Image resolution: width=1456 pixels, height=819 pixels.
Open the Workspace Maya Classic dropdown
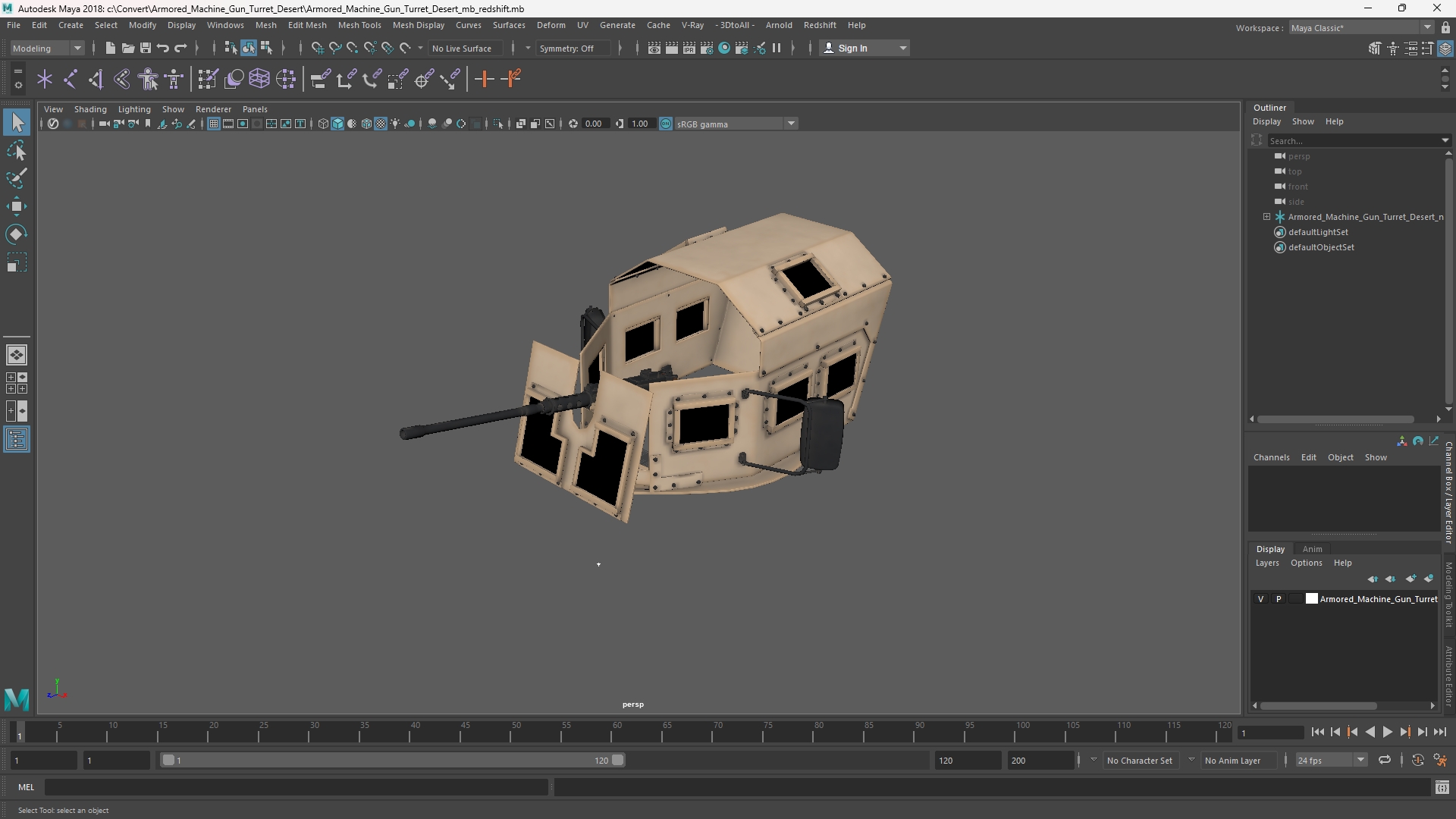[1361, 28]
